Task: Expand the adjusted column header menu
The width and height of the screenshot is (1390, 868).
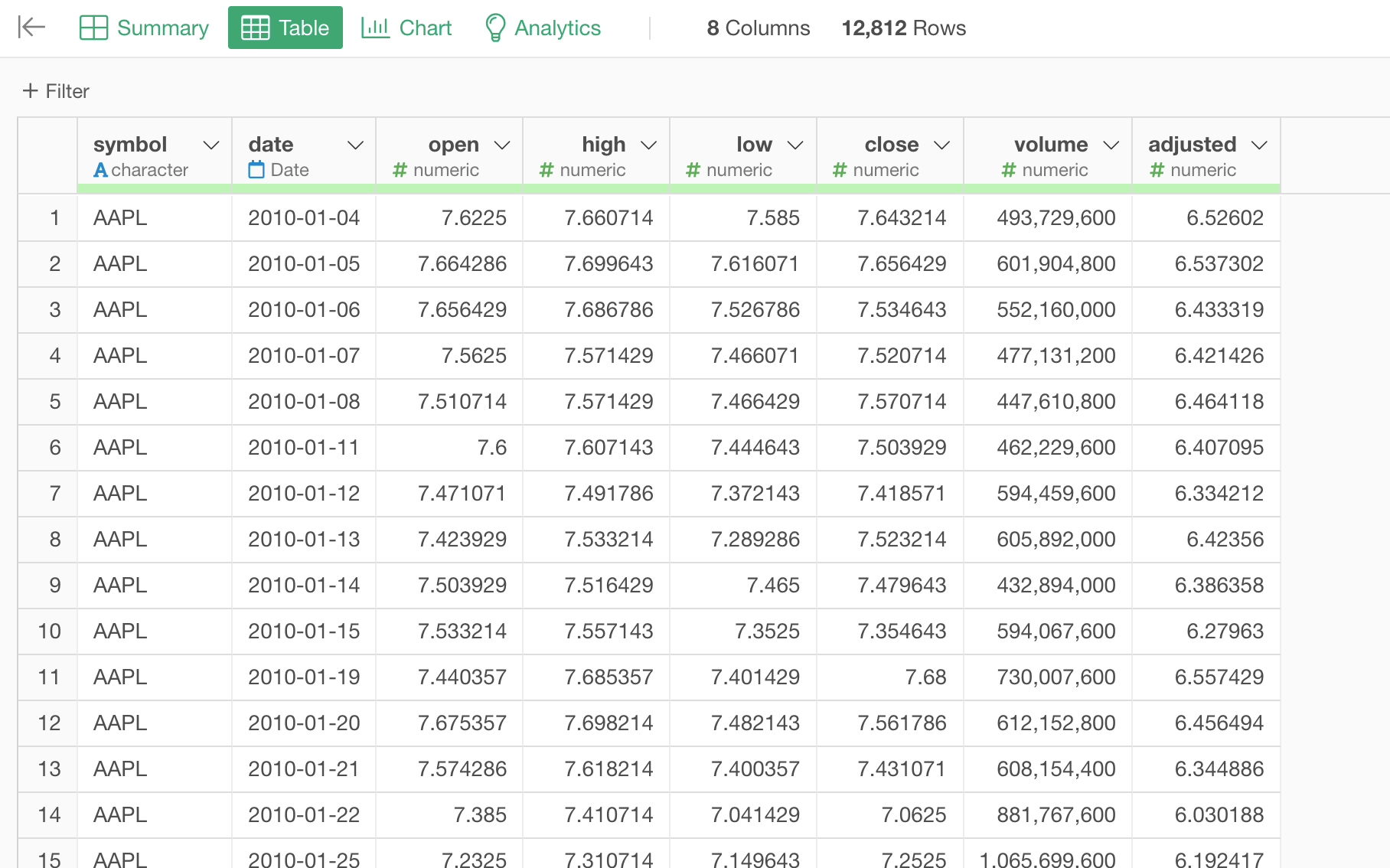Action: tap(1259, 145)
